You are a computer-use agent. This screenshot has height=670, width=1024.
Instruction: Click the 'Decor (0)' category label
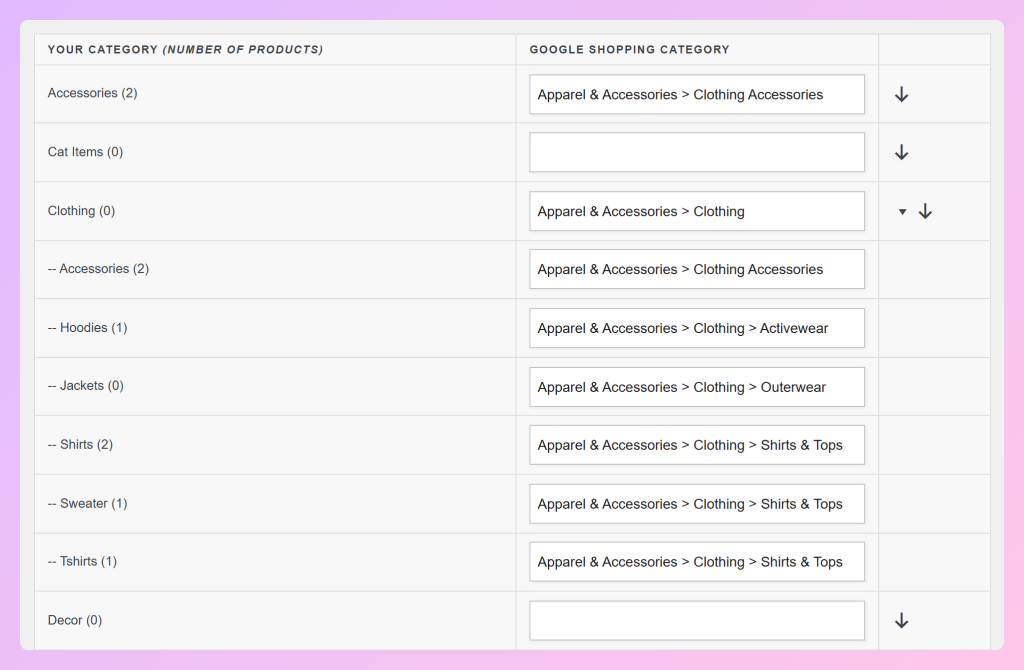pyautogui.click(x=74, y=620)
